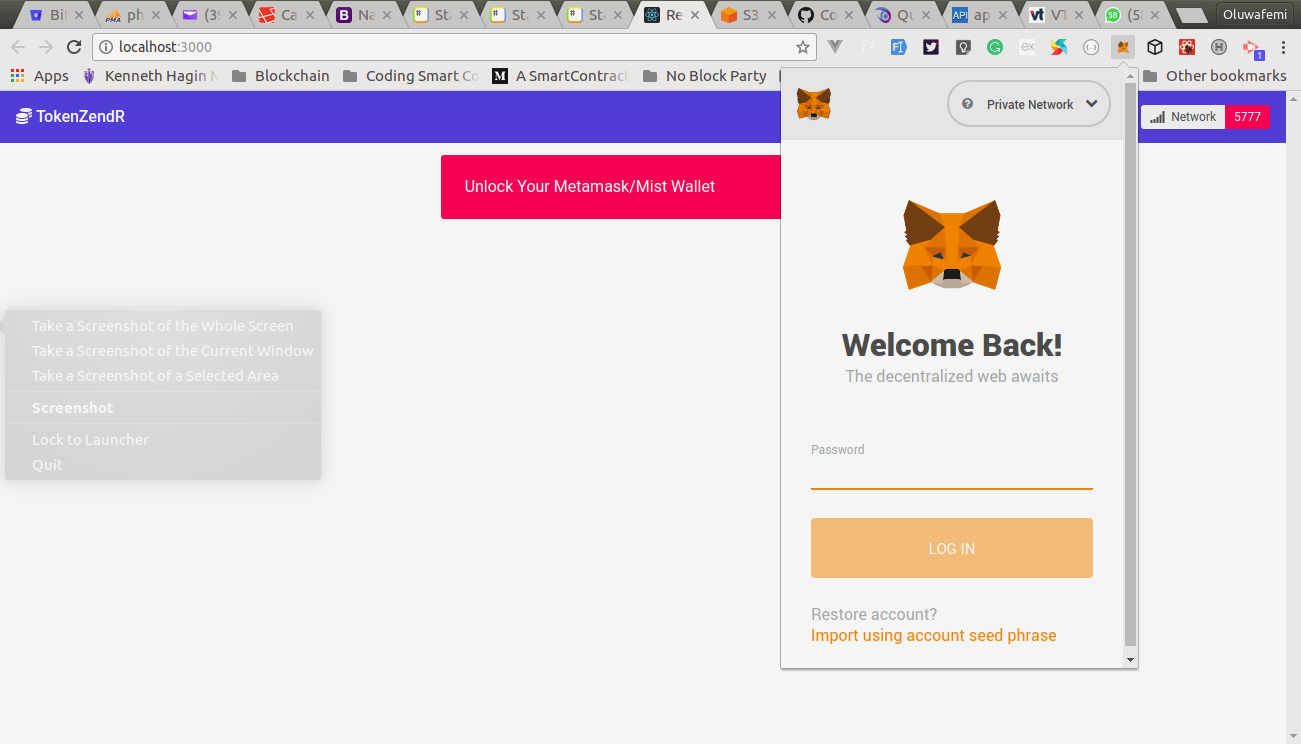Open the 'ex' extension icon
The width and height of the screenshot is (1301, 744).
point(1027,47)
